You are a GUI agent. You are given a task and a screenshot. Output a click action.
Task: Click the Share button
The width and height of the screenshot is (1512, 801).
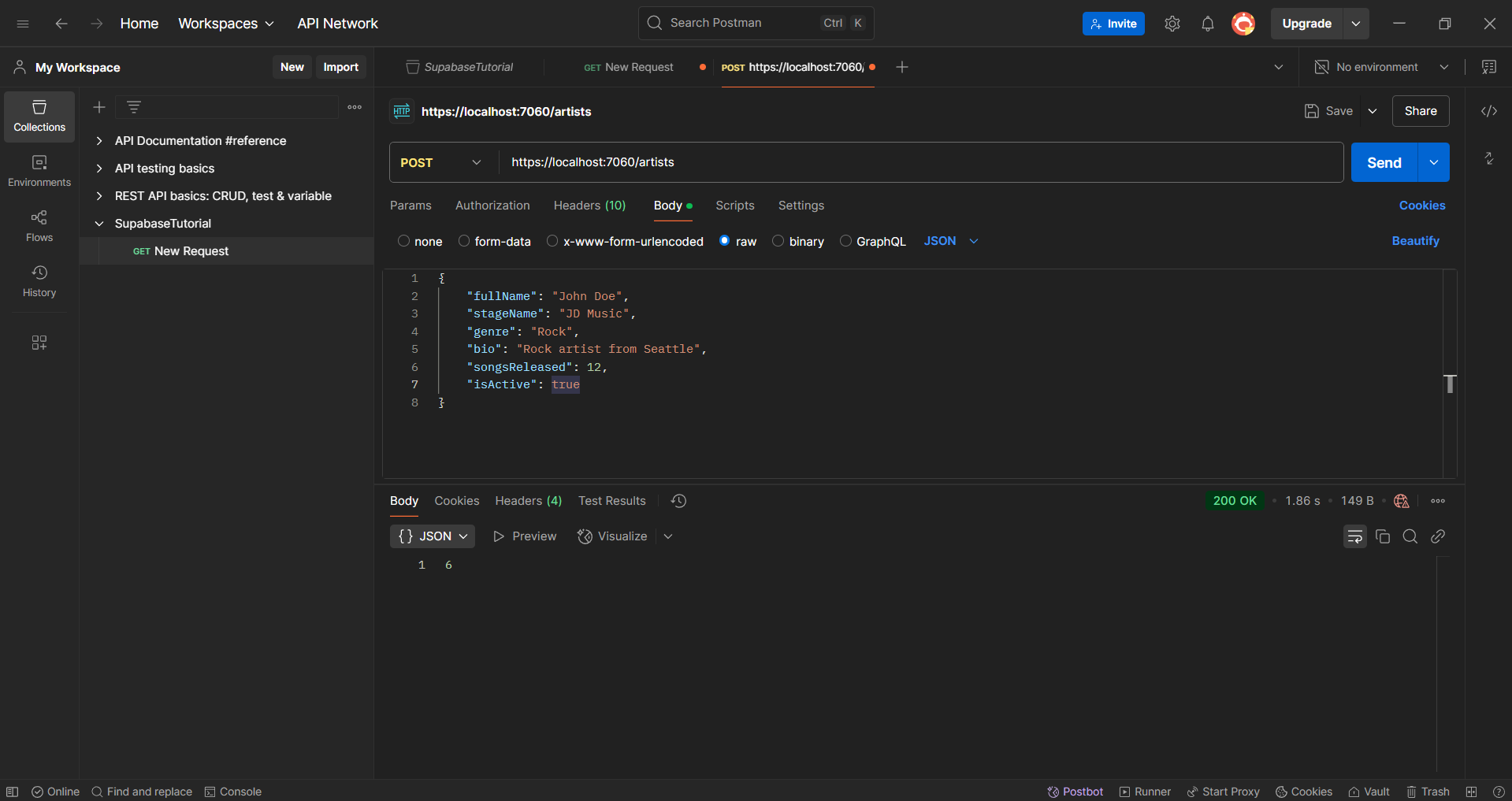coord(1421,111)
